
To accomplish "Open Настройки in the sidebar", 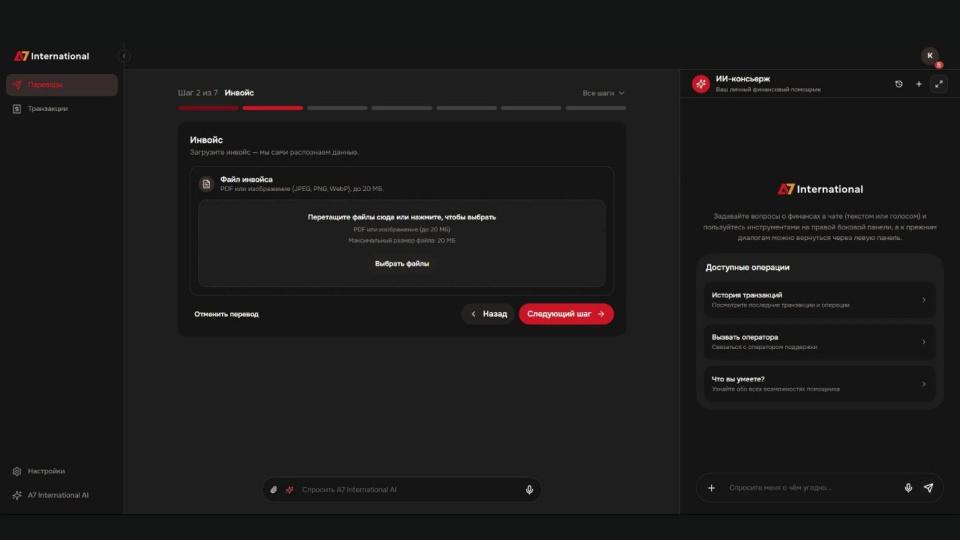I will [62, 471].
